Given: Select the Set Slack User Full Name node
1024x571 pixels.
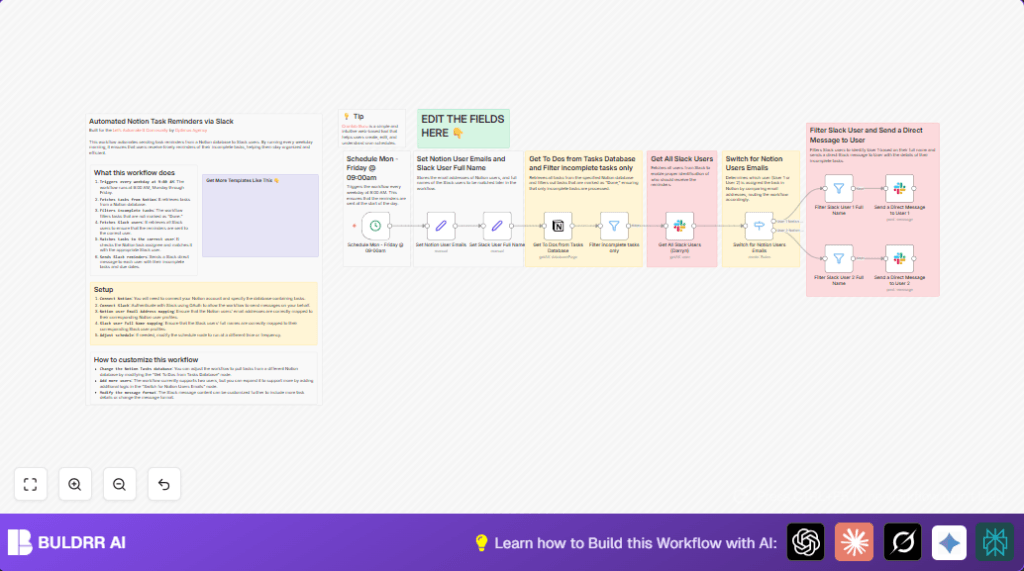Looking at the screenshot, I should (x=497, y=226).
